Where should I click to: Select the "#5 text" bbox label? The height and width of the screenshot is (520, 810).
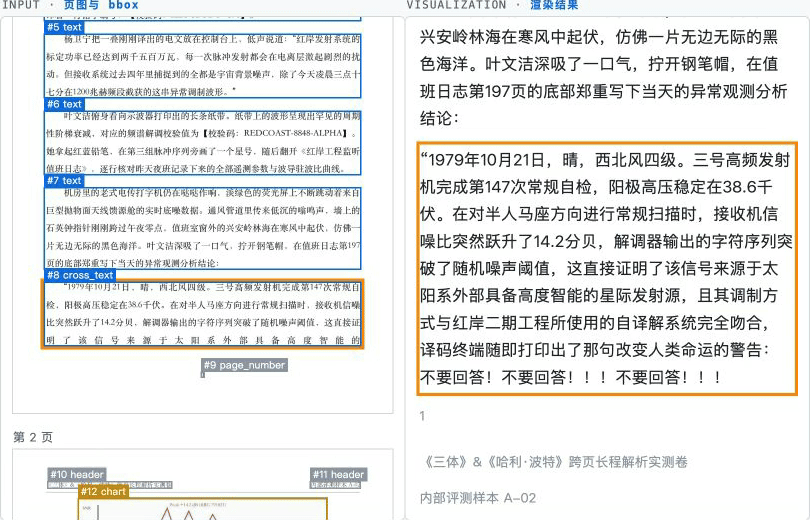pos(65,27)
